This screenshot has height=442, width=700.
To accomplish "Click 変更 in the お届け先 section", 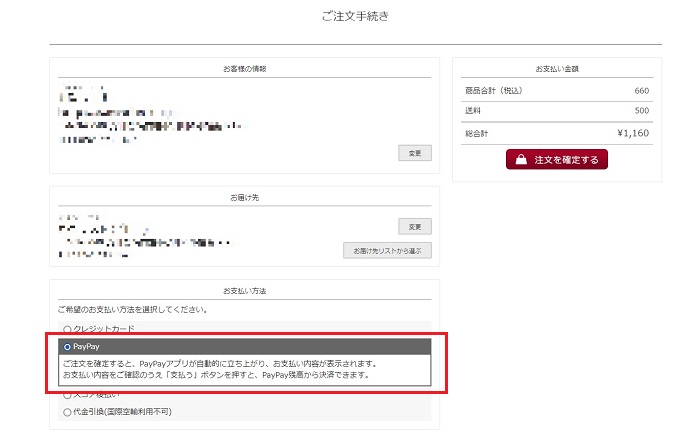I will click(x=415, y=226).
